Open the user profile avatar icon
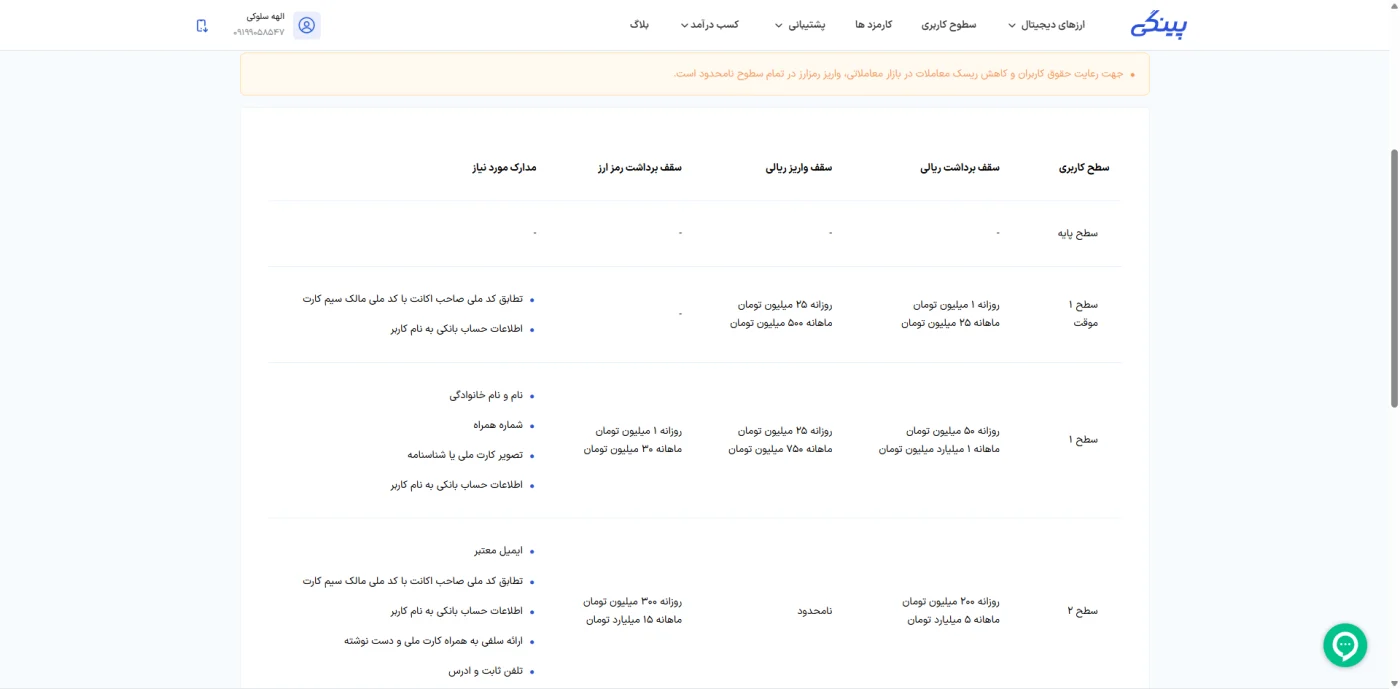This screenshot has height=689, width=1400. [307, 25]
